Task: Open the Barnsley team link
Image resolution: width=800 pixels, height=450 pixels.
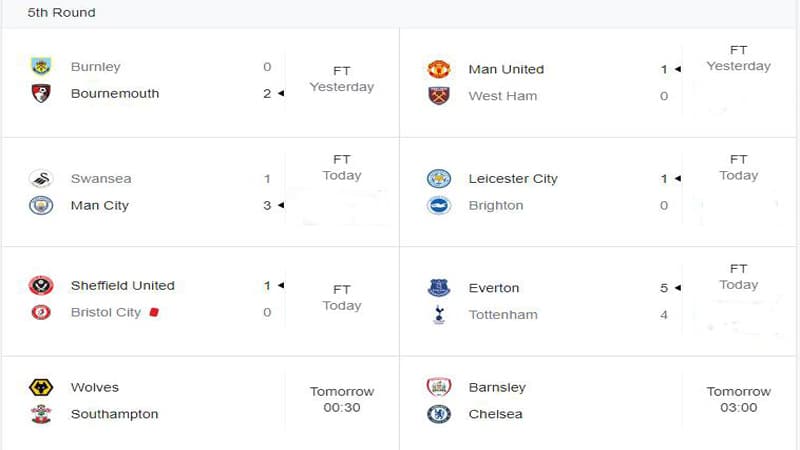Action: tap(497, 387)
